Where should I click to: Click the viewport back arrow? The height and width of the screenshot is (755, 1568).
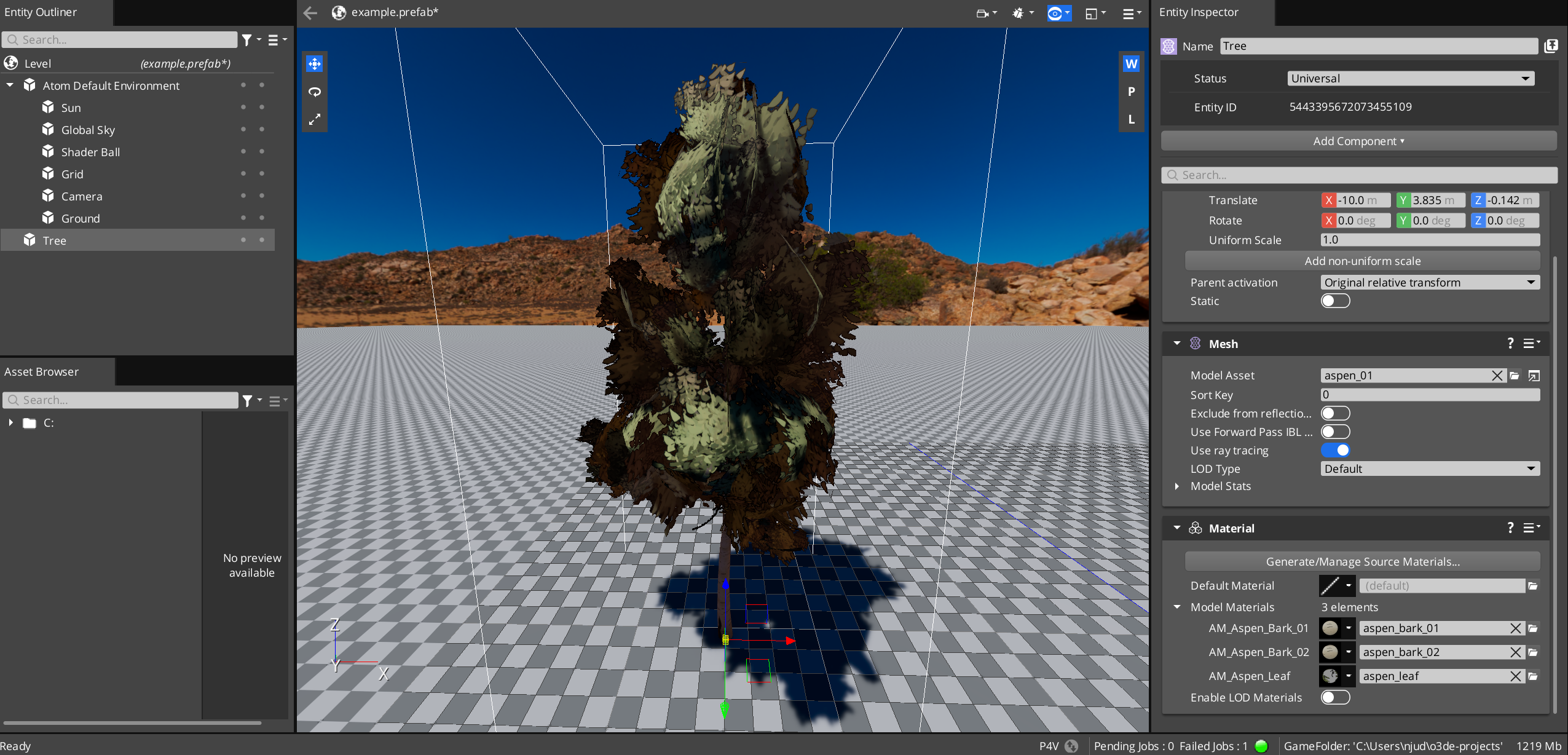310,12
